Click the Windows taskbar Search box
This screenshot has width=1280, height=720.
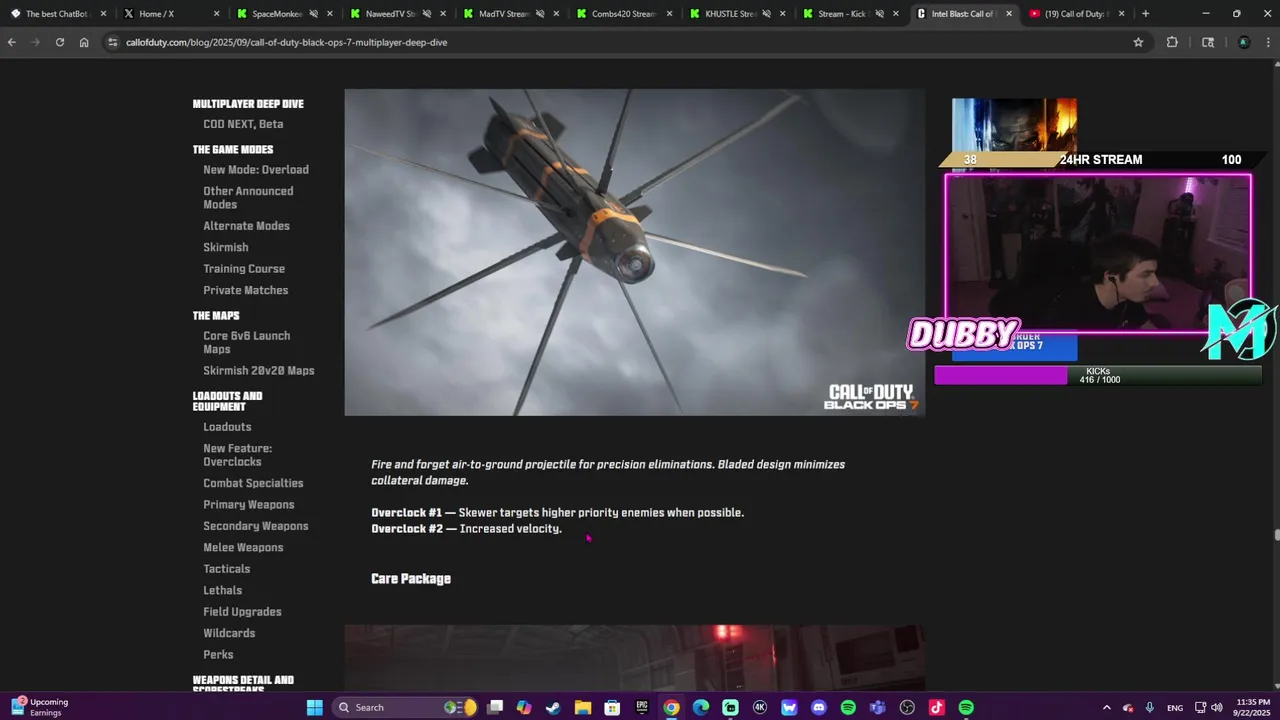[x=404, y=707]
